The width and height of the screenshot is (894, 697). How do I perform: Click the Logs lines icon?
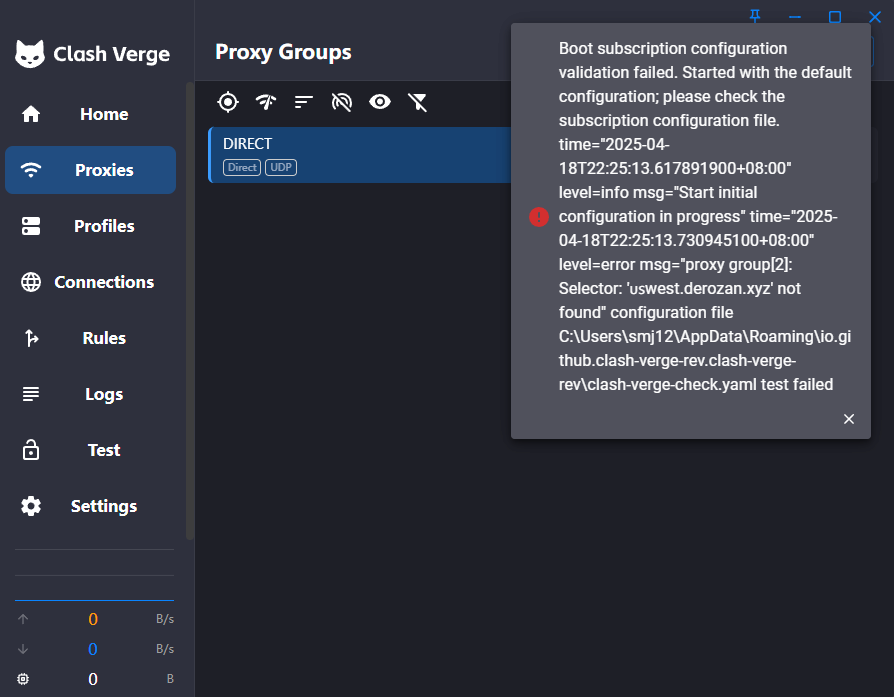click(x=31, y=394)
